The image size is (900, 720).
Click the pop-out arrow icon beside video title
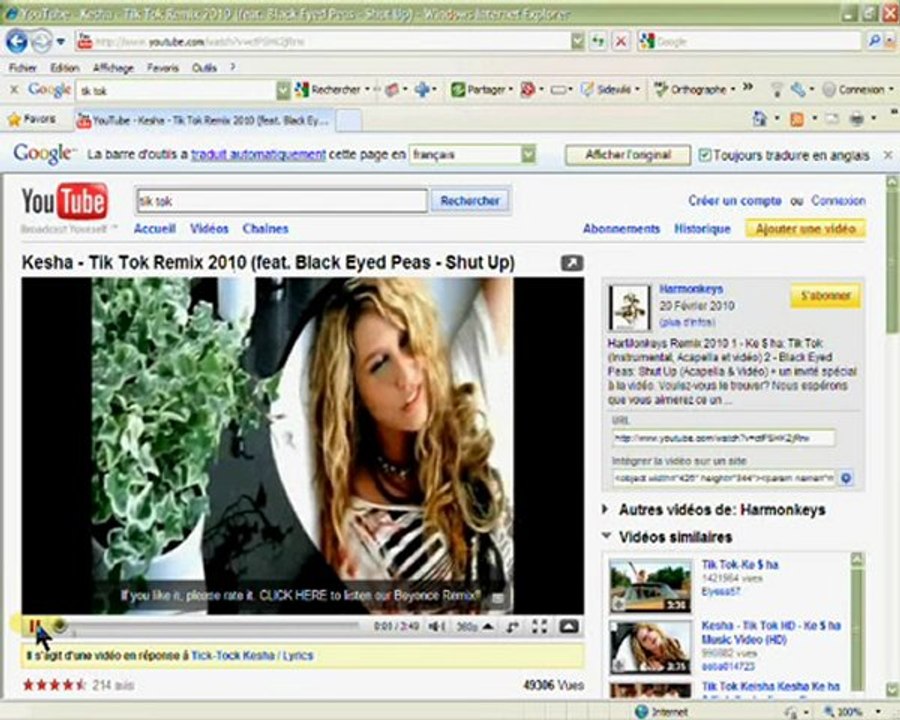pos(572,263)
